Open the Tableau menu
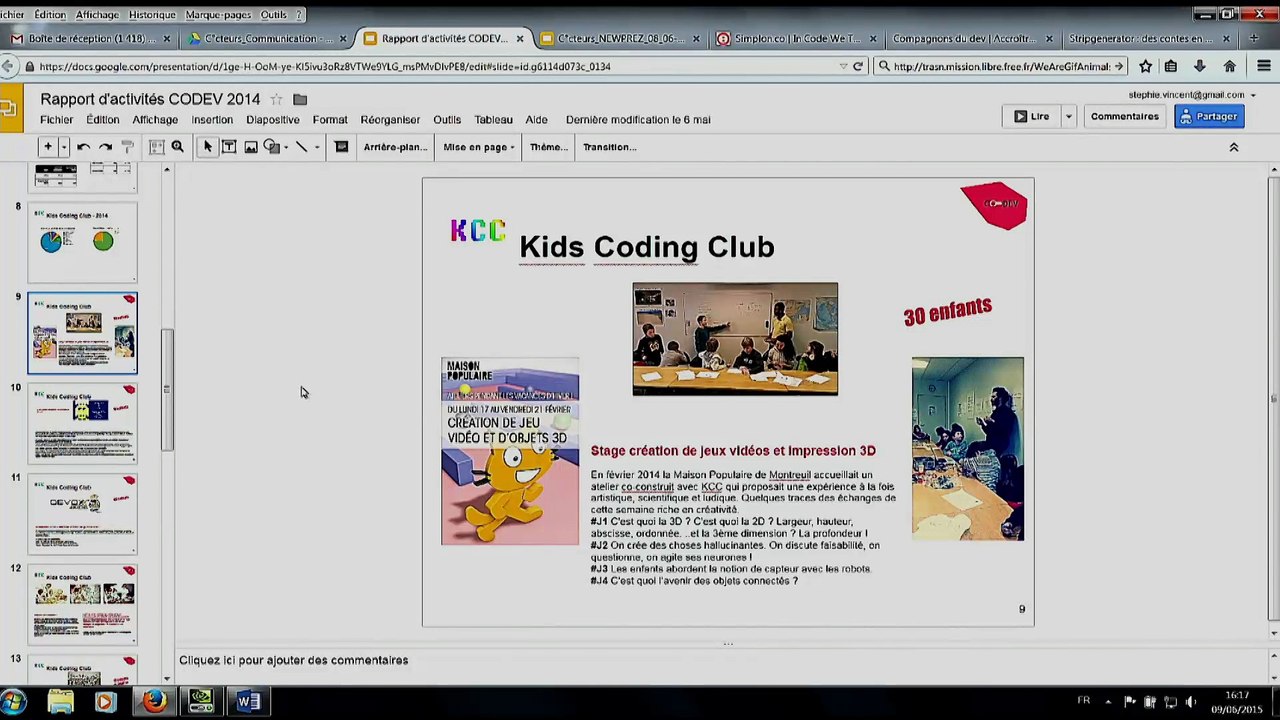This screenshot has width=1280, height=720. point(493,120)
